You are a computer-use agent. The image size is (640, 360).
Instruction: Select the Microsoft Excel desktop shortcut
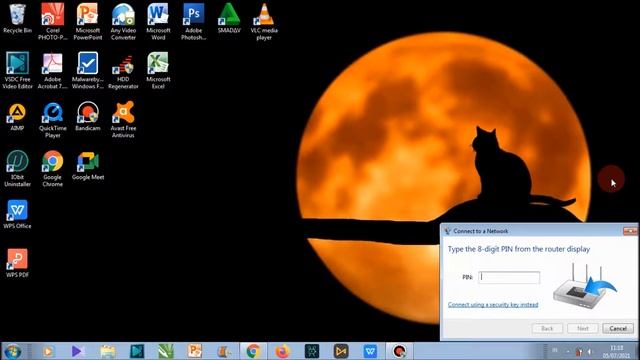158,70
